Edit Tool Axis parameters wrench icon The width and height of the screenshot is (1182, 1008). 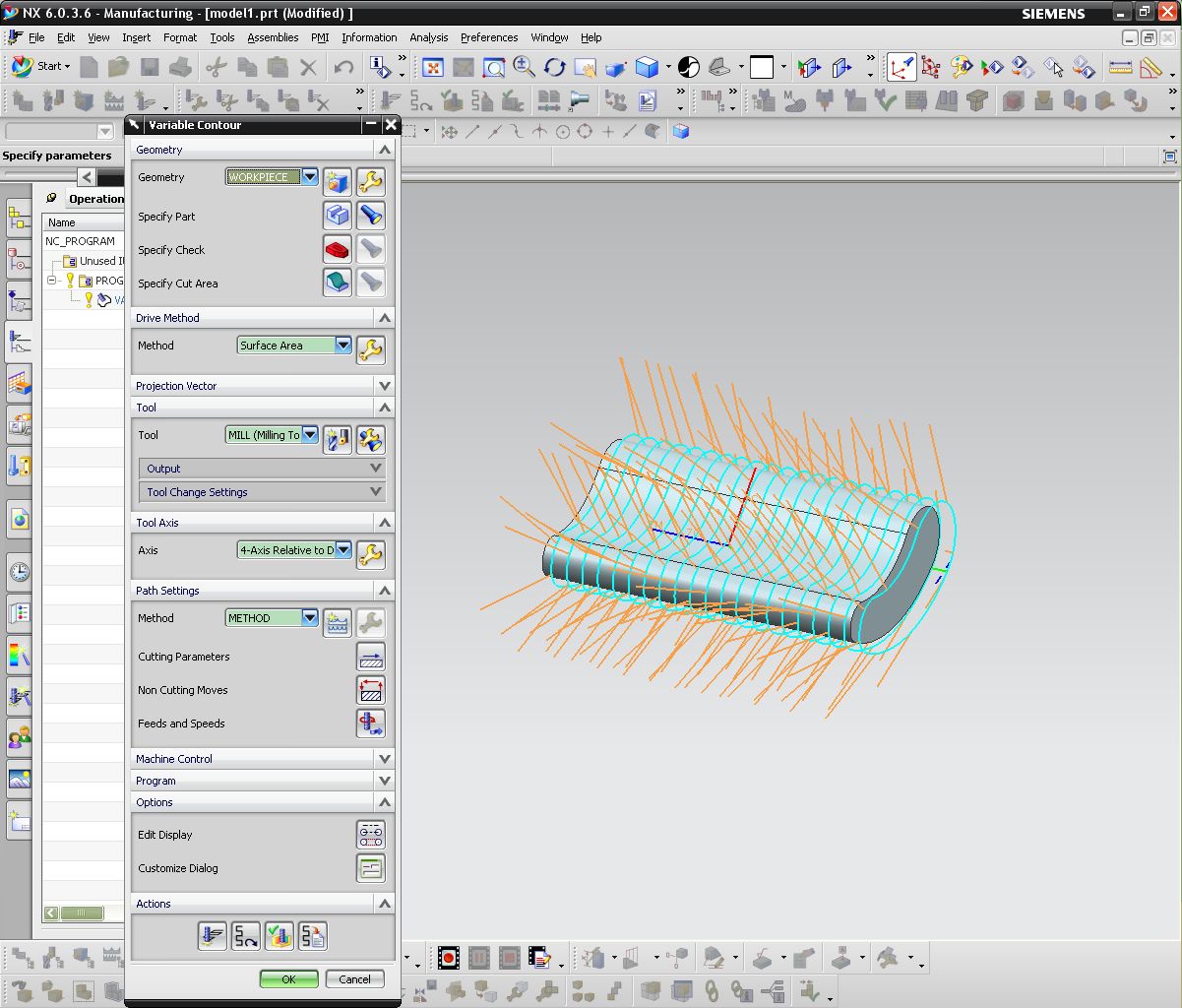[x=370, y=554]
